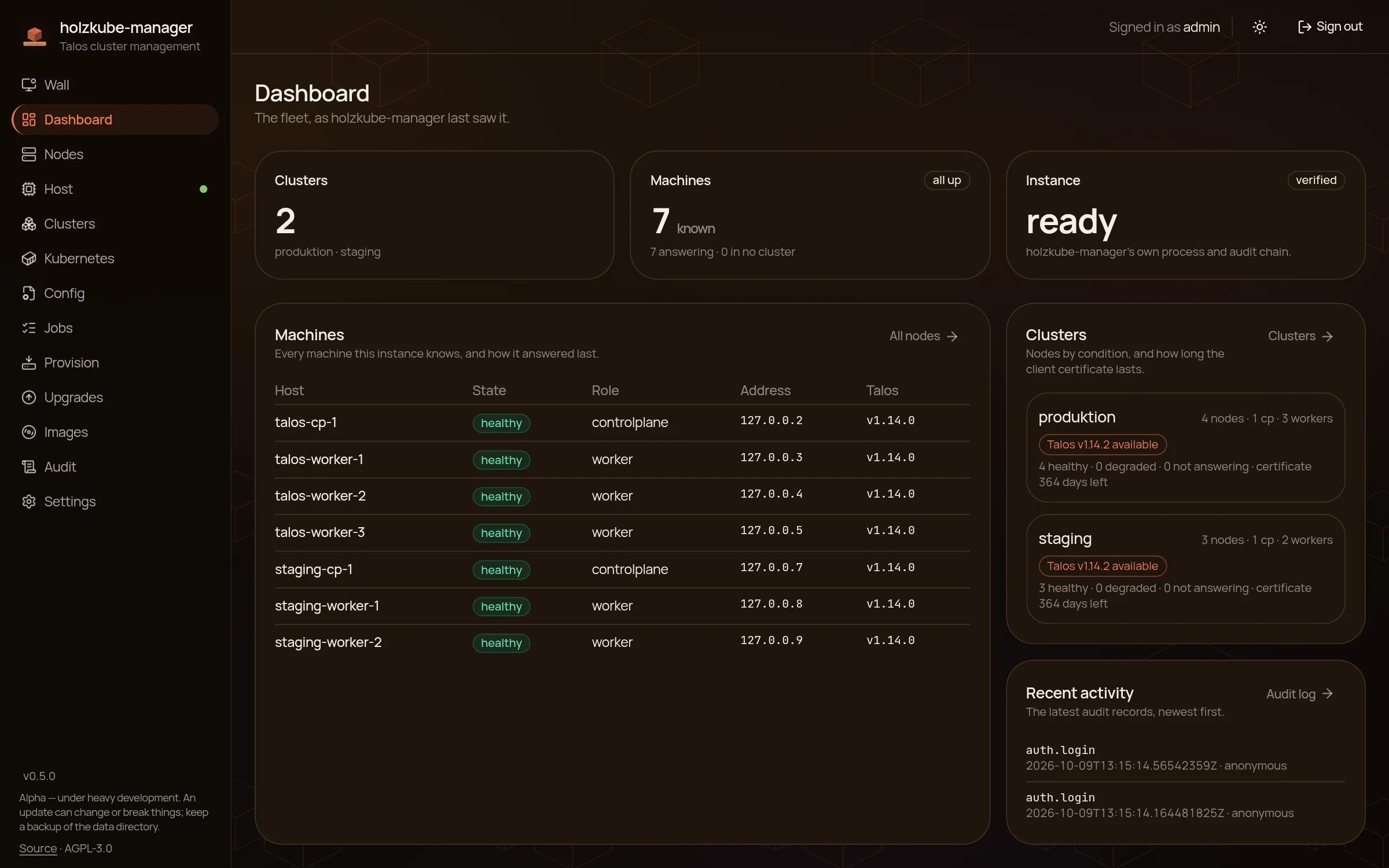Open the Wall monitor icon in sidebar
Screen dimensions: 1389x868
[x=29, y=85]
